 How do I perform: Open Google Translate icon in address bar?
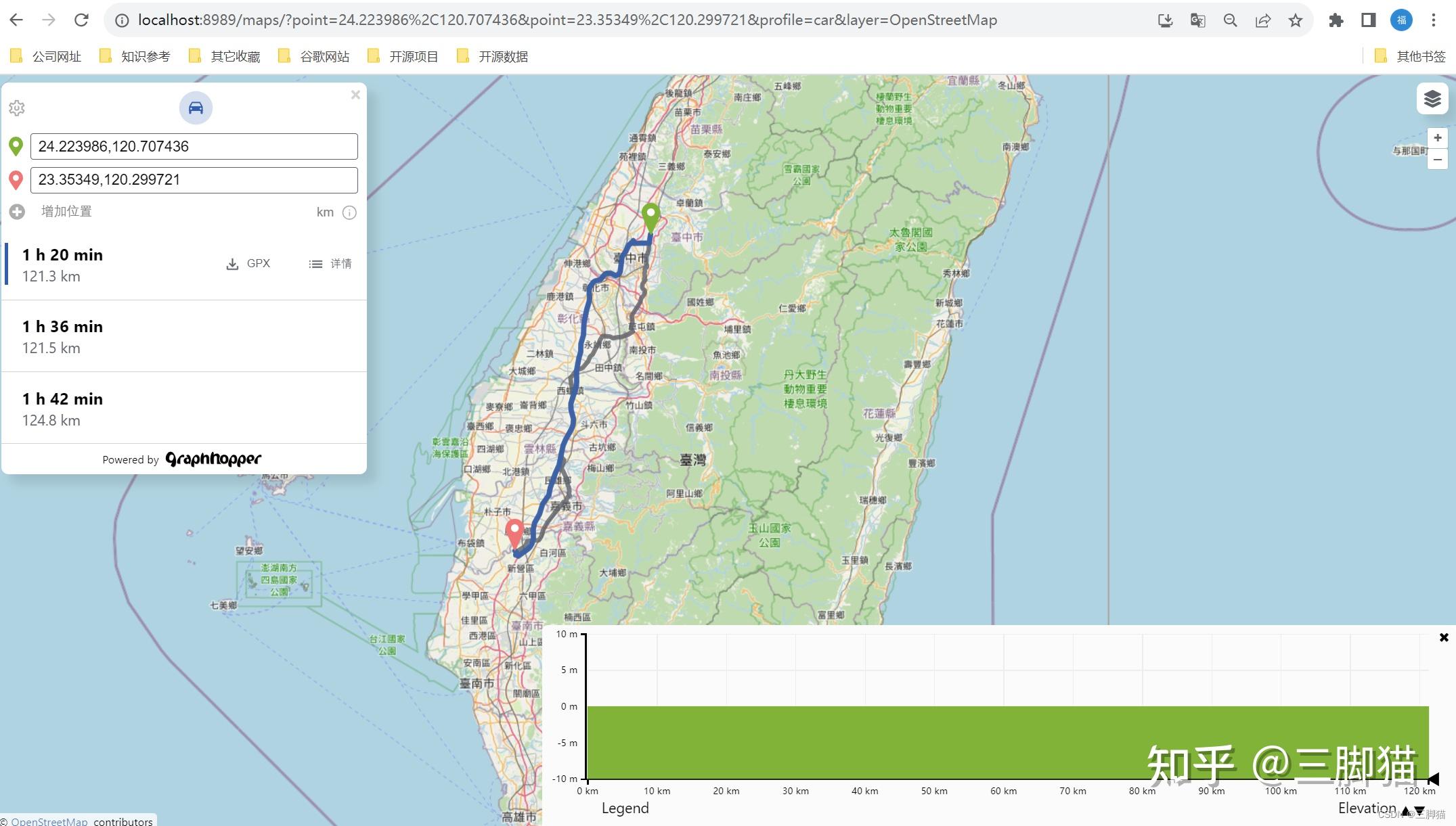point(1197,20)
